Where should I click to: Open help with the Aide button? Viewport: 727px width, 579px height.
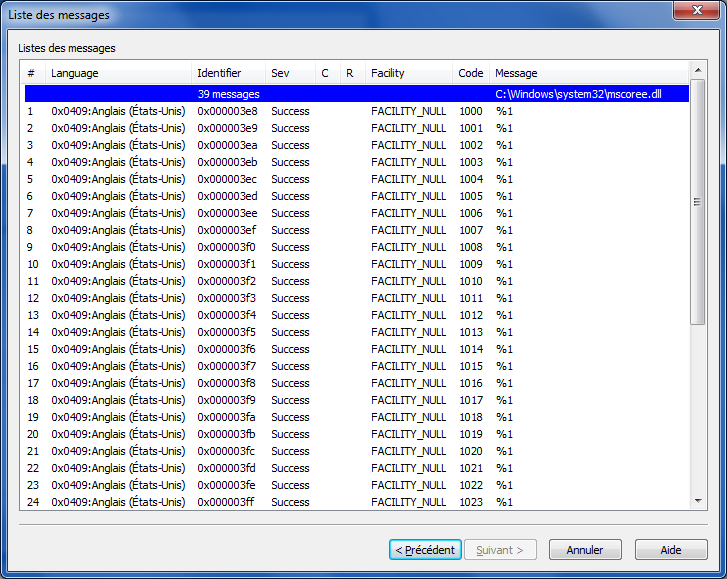point(670,550)
